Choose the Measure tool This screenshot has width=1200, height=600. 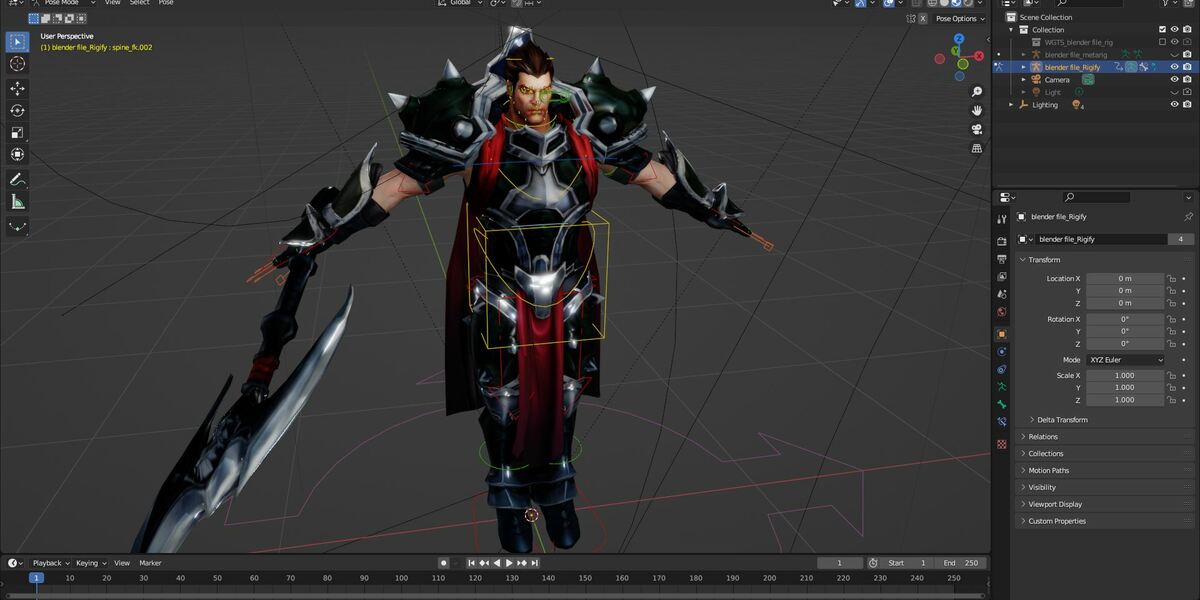pyautogui.click(x=17, y=202)
